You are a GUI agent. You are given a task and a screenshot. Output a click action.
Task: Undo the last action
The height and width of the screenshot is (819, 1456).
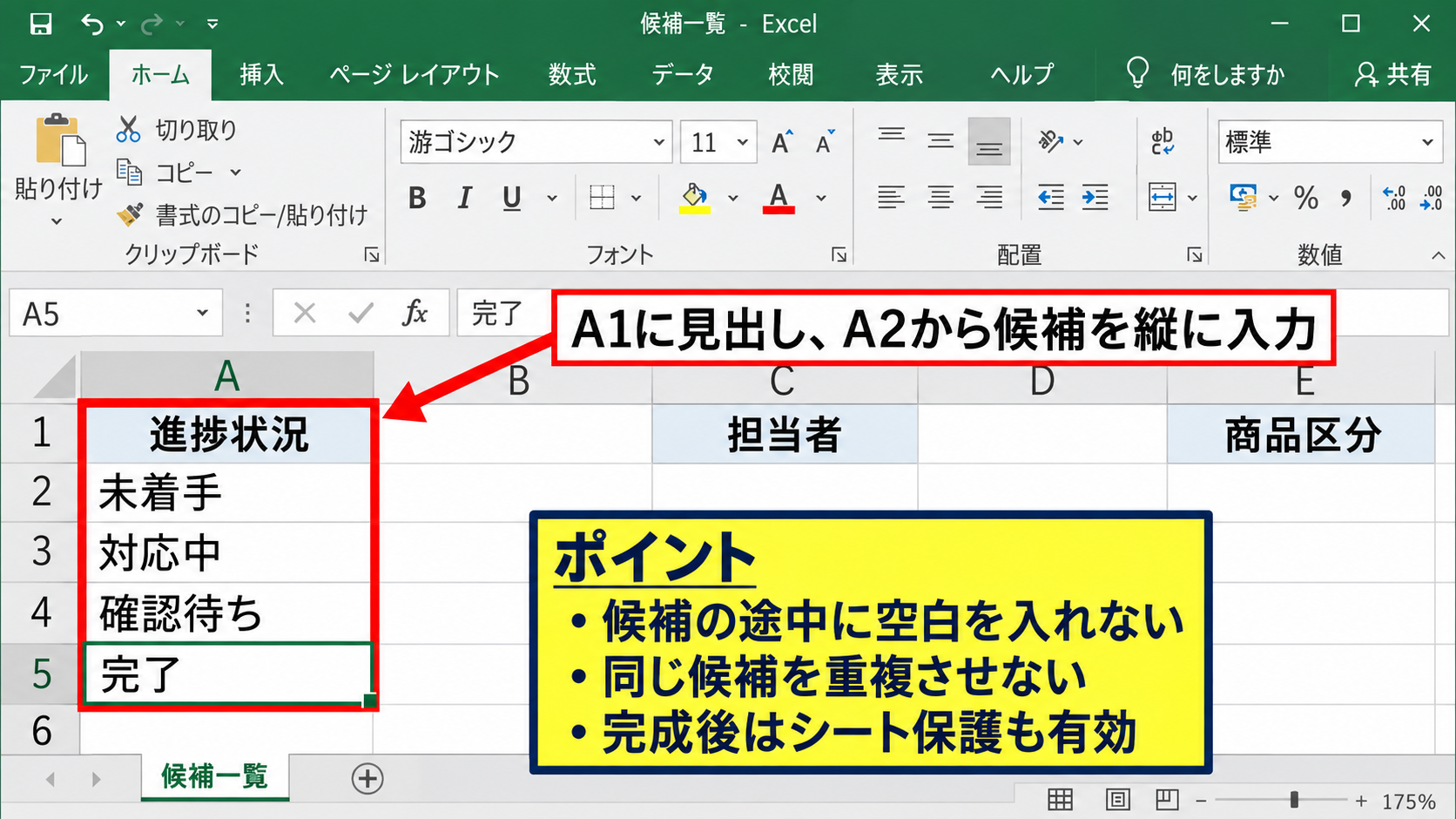[x=92, y=24]
